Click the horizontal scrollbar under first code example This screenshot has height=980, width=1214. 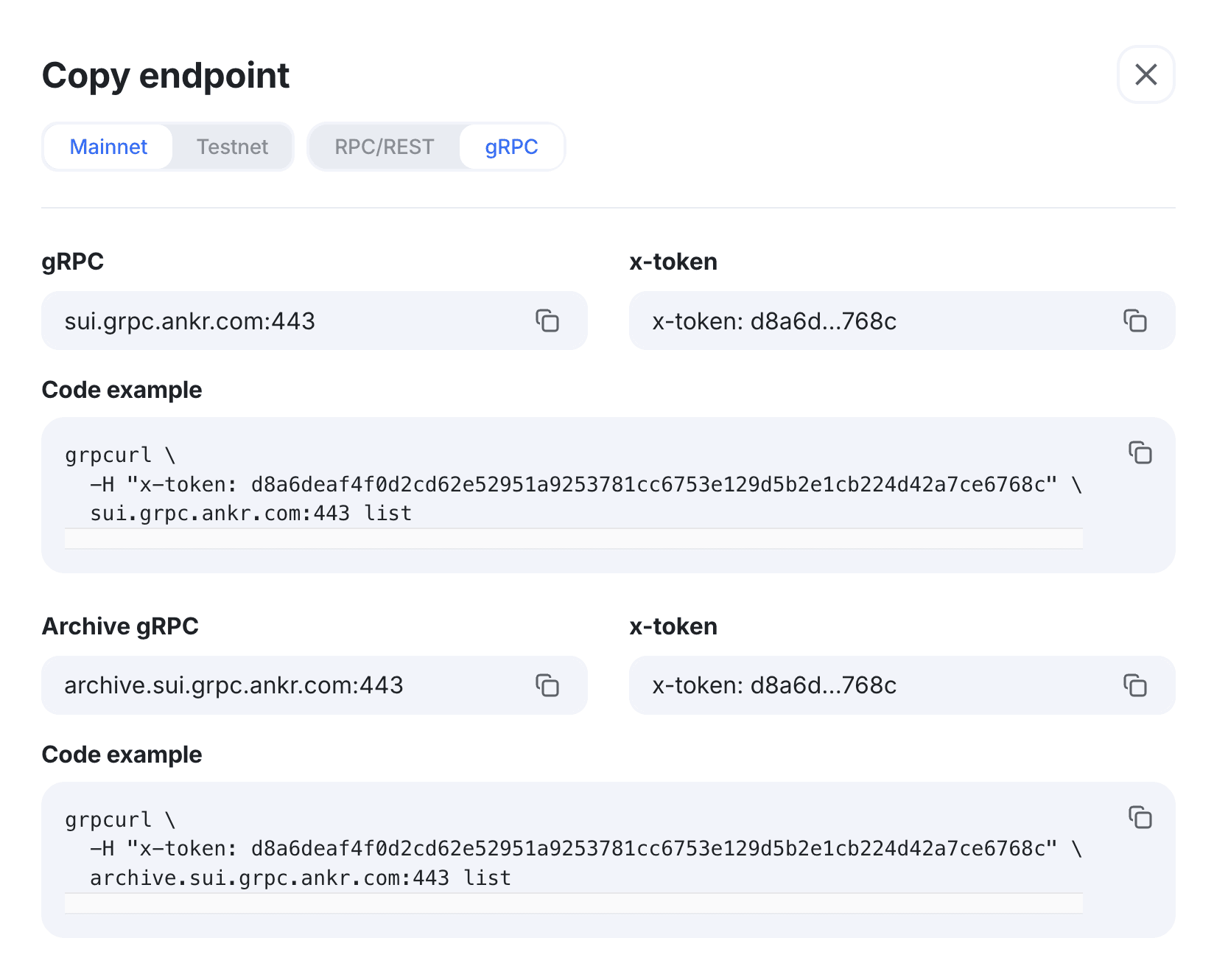573,539
